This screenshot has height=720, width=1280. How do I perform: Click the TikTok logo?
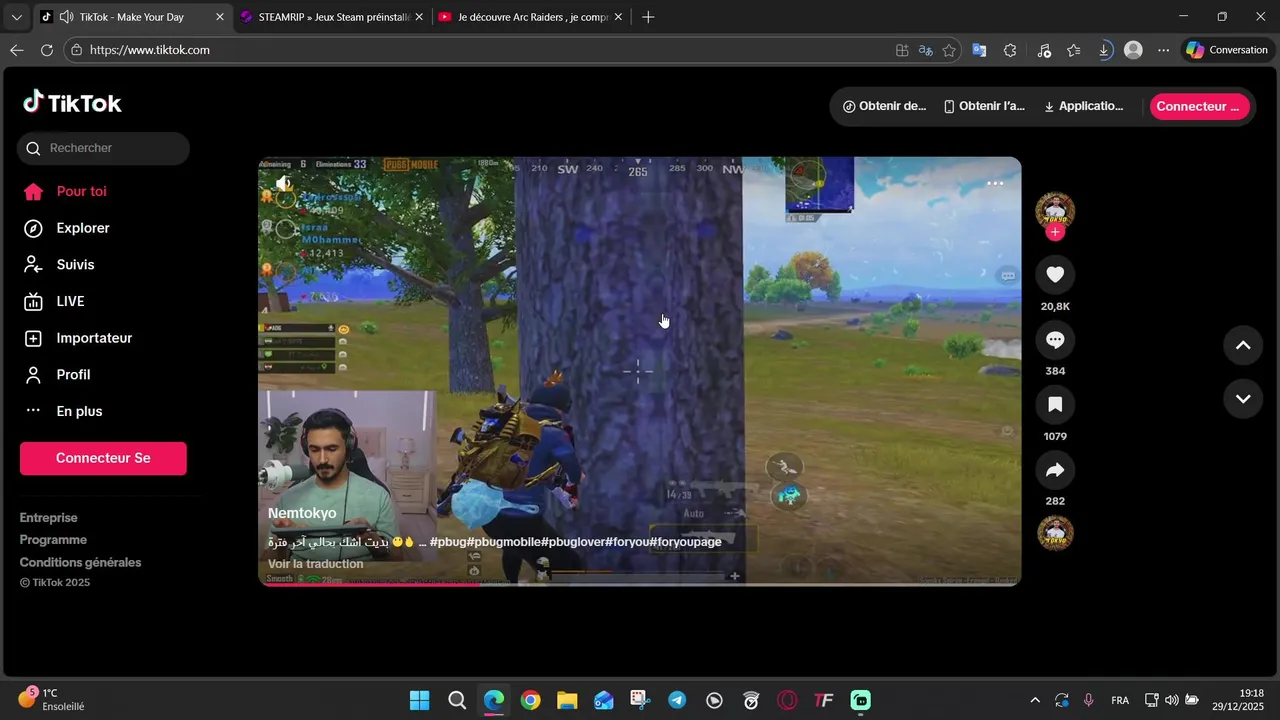72,102
